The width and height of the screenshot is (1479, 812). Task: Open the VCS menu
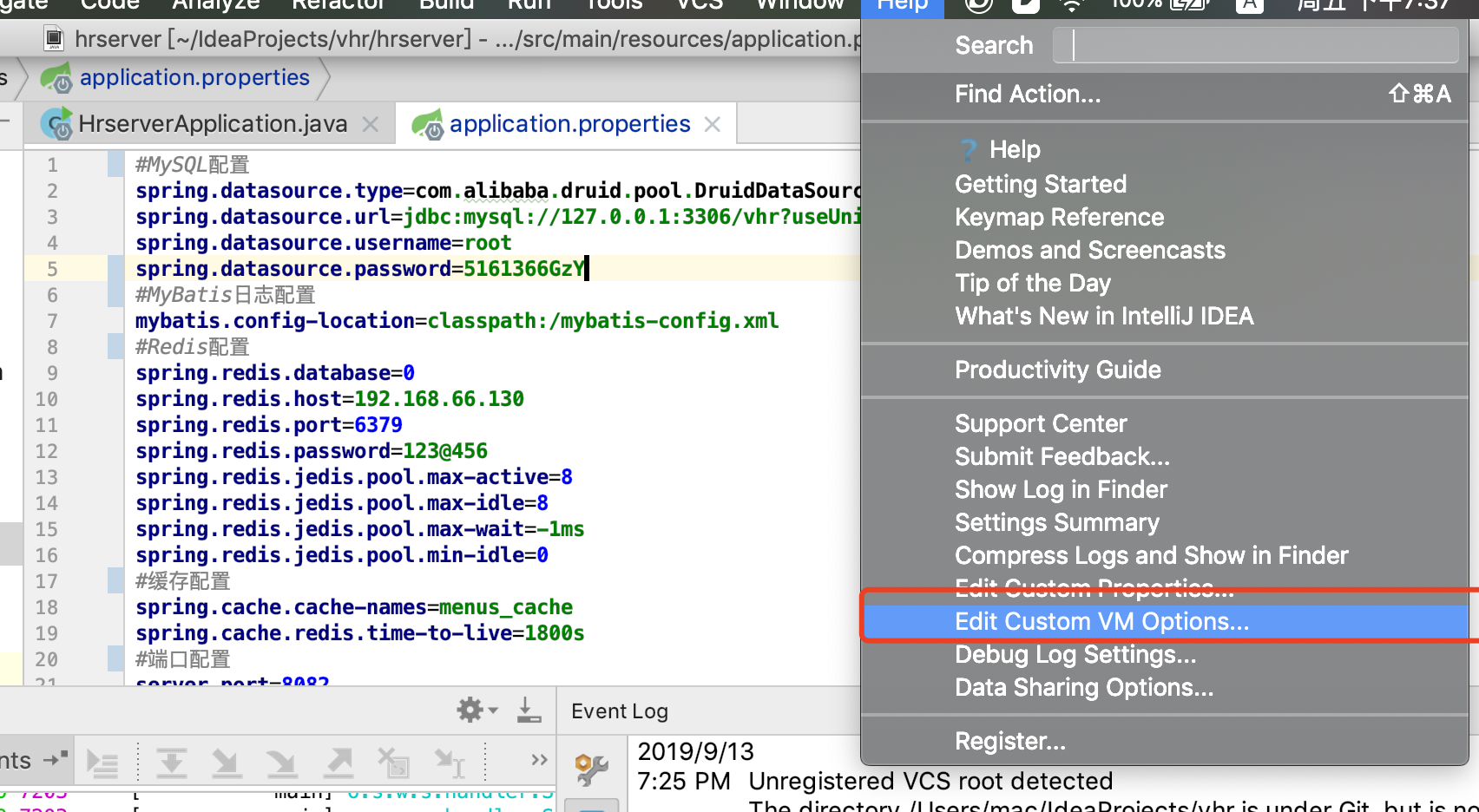pos(700,5)
